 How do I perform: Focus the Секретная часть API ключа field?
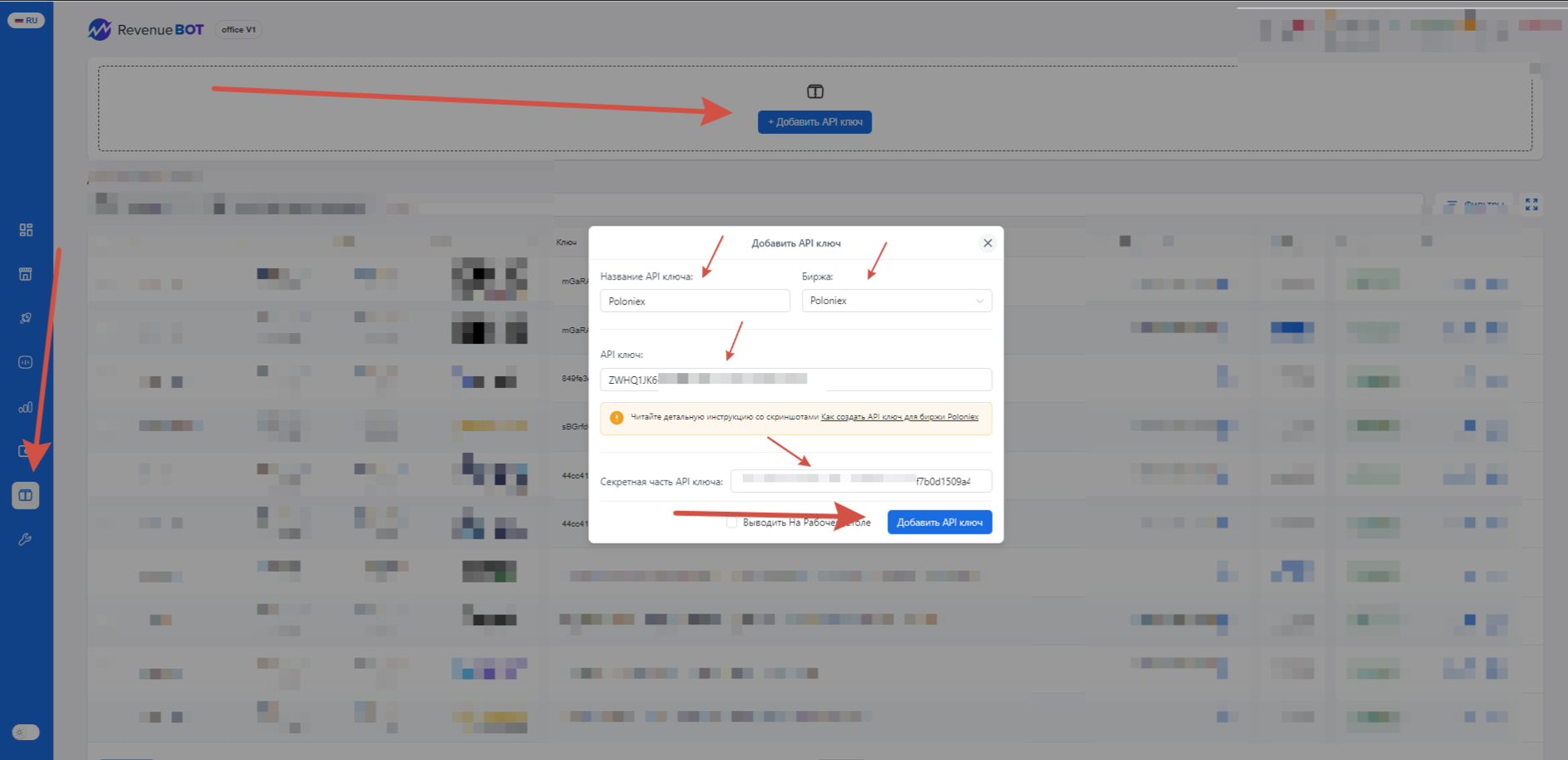coord(861,481)
